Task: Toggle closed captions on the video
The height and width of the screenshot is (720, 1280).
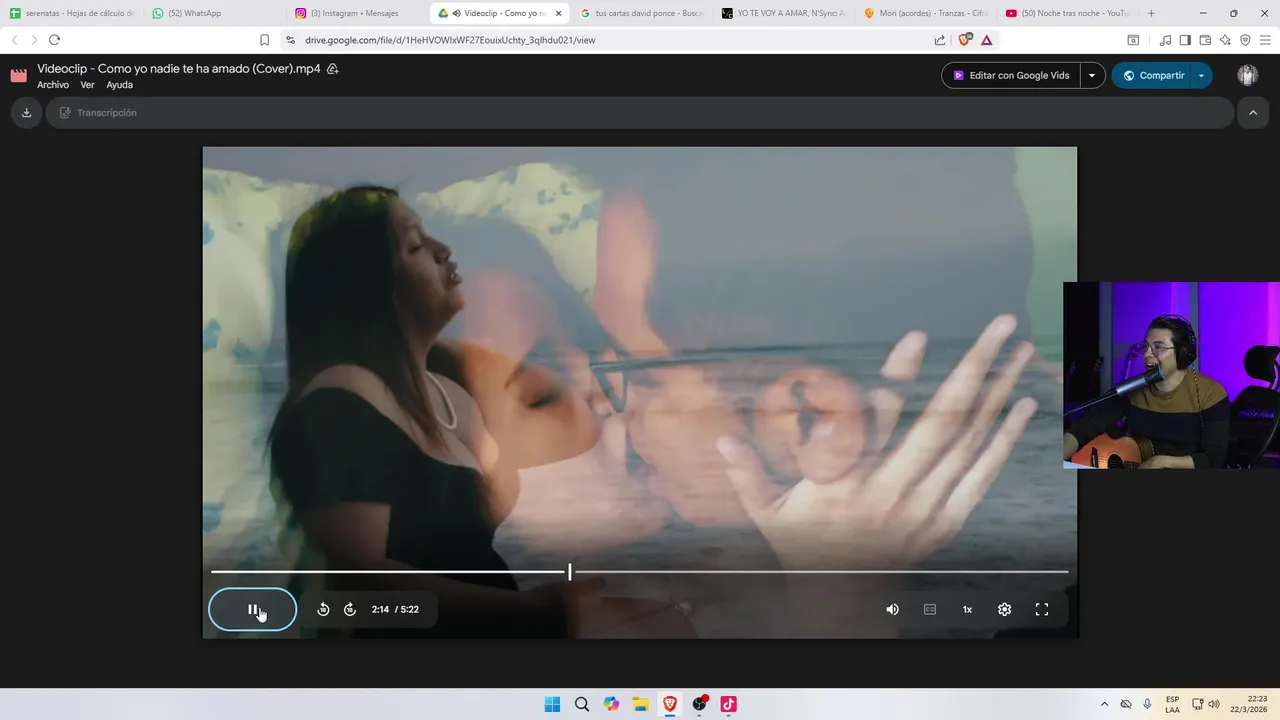Action: 930,609
